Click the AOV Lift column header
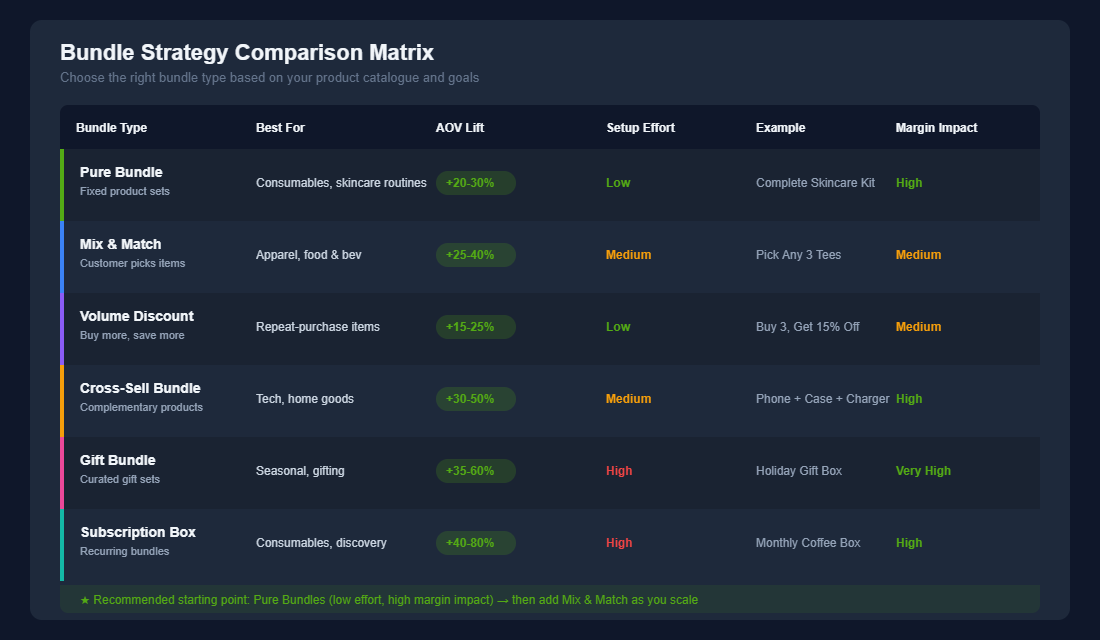This screenshot has width=1100, height=640. (x=456, y=127)
